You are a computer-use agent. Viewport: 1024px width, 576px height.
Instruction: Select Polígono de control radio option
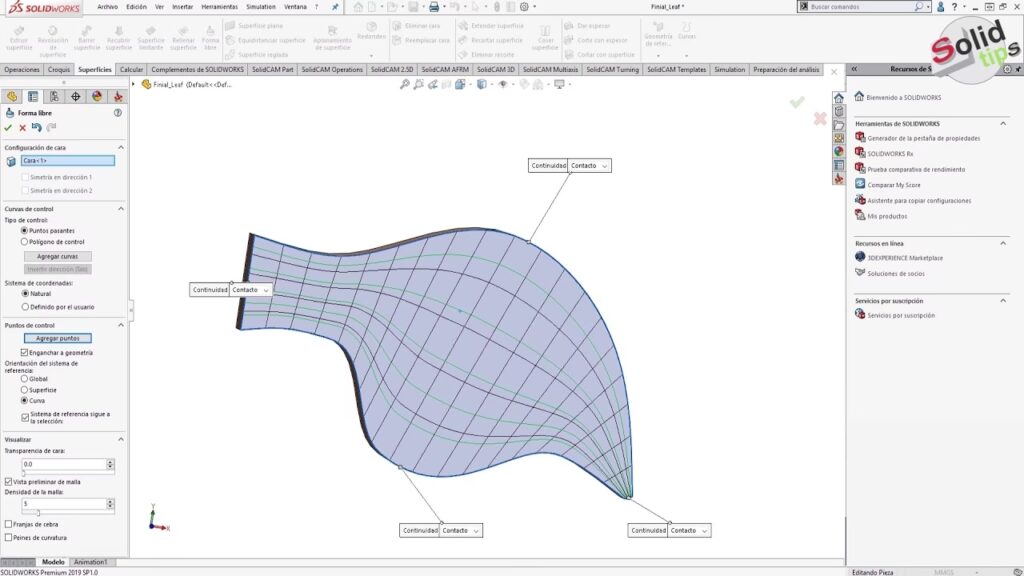coord(25,241)
